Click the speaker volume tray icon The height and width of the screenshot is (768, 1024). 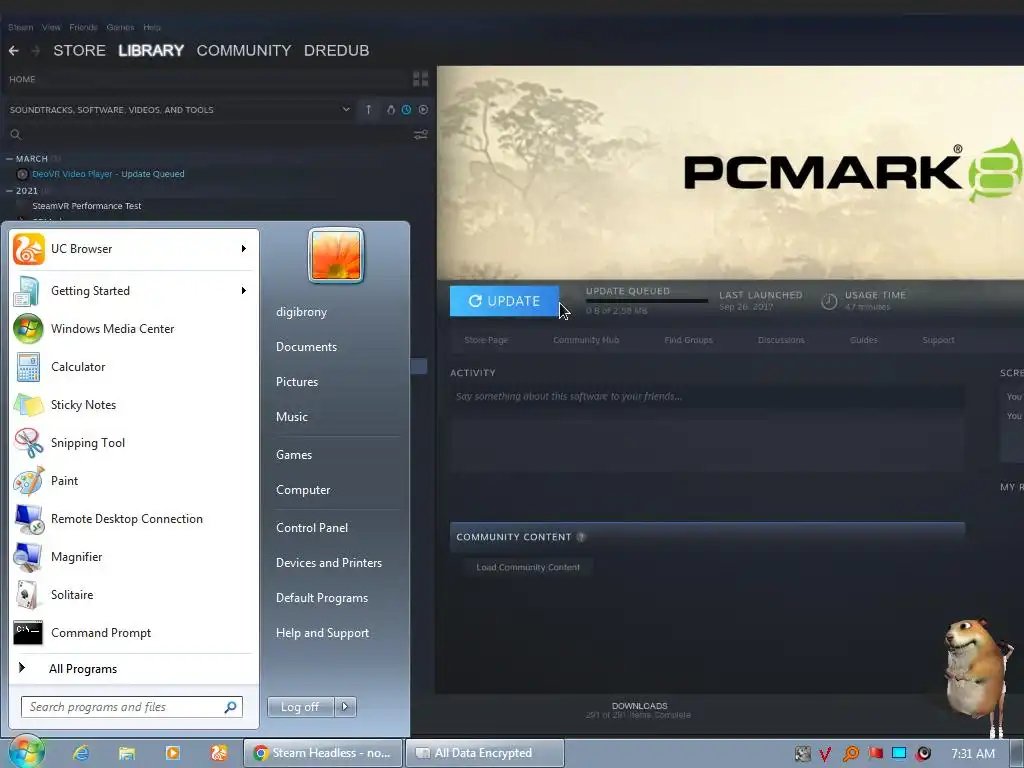tap(923, 754)
